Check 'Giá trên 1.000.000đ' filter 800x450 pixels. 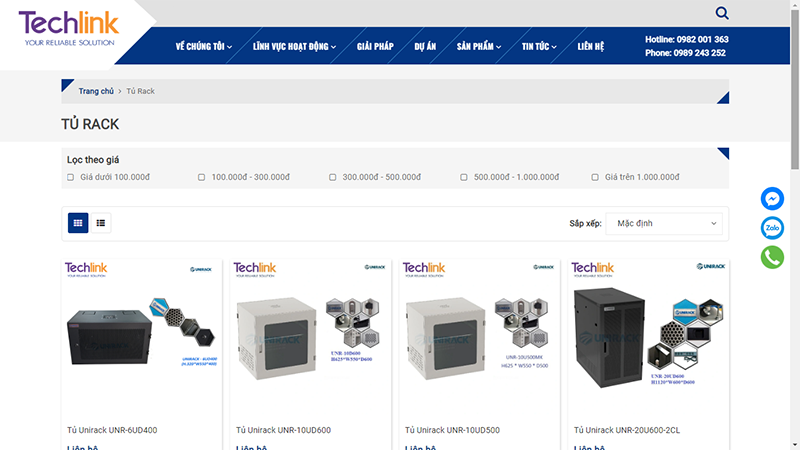tap(595, 177)
